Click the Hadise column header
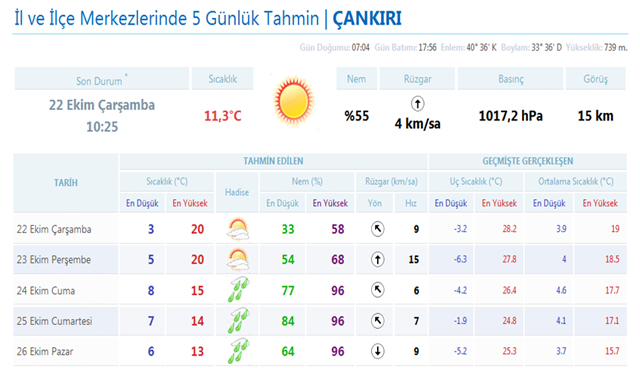The image size is (640, 368). [237, 192]
